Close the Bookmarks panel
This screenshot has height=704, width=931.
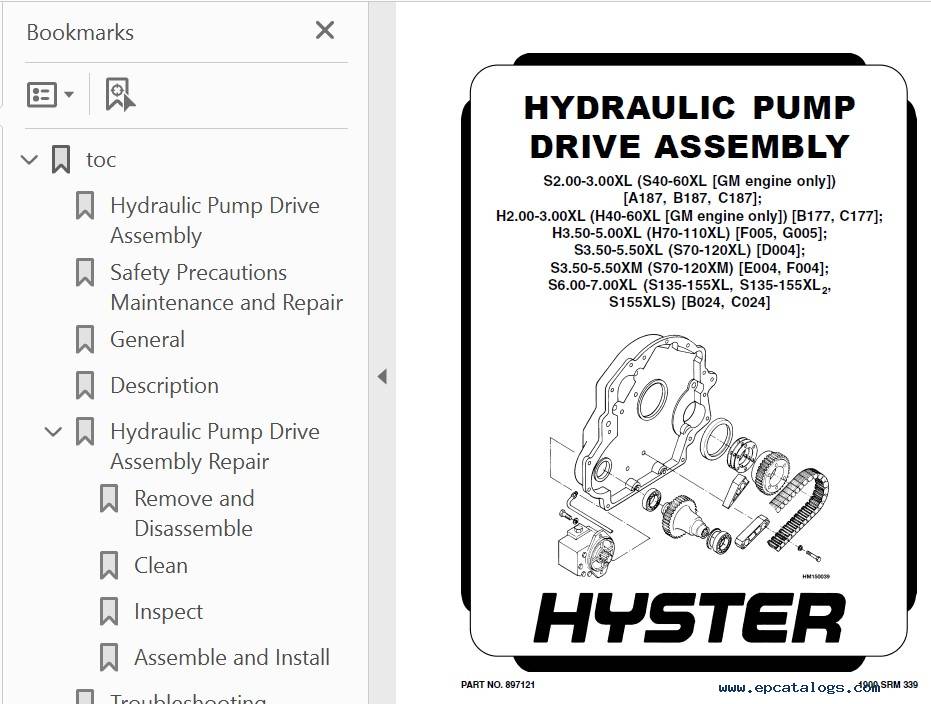pyautogui.click(x=325, y=30)
